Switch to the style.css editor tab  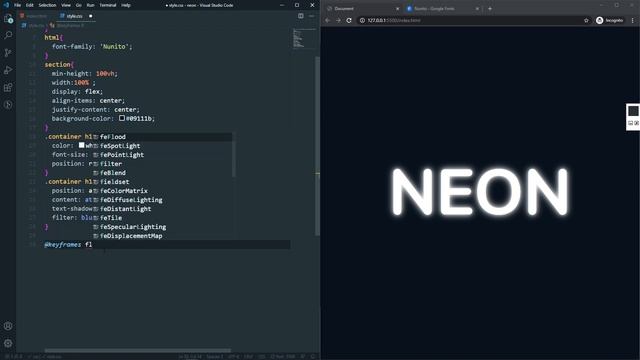74,16
